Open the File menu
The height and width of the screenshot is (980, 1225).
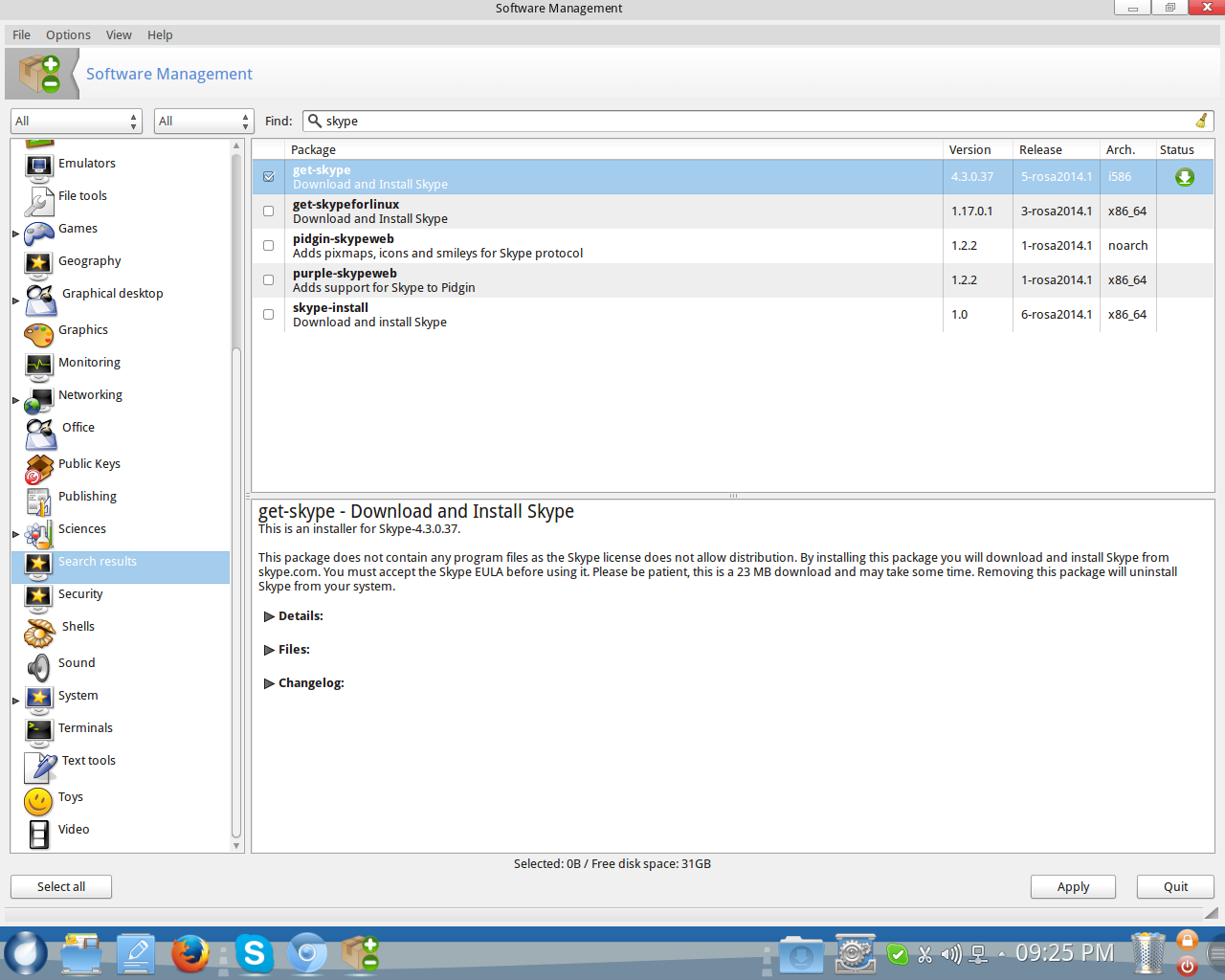pyautogui.click(x=22, y=35)
